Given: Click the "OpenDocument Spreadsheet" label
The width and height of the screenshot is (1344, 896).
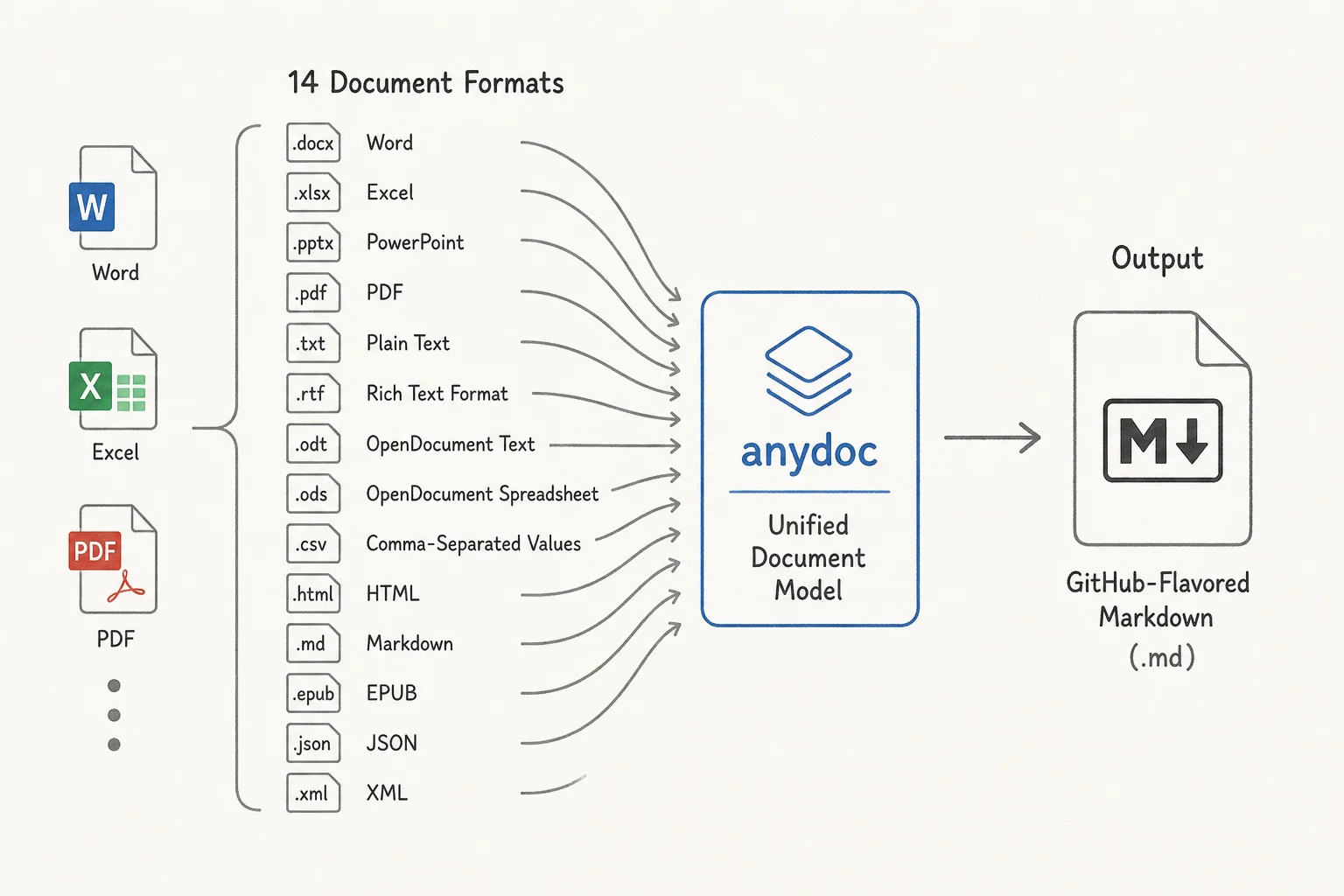Looking at the screenshot, I should [x=482, y=494].
